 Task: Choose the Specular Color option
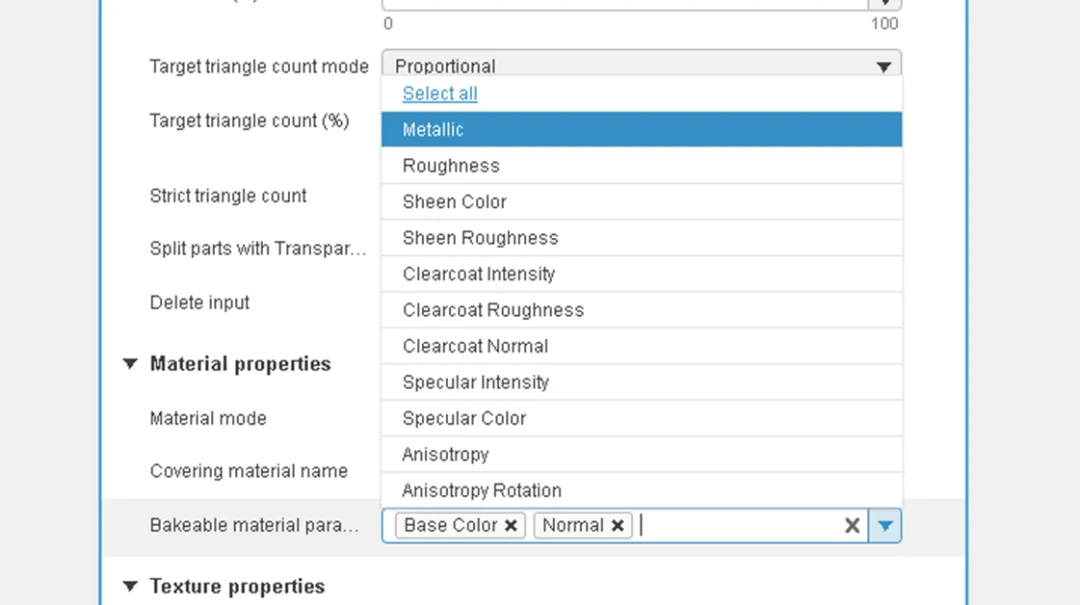(x=464, y=418)
